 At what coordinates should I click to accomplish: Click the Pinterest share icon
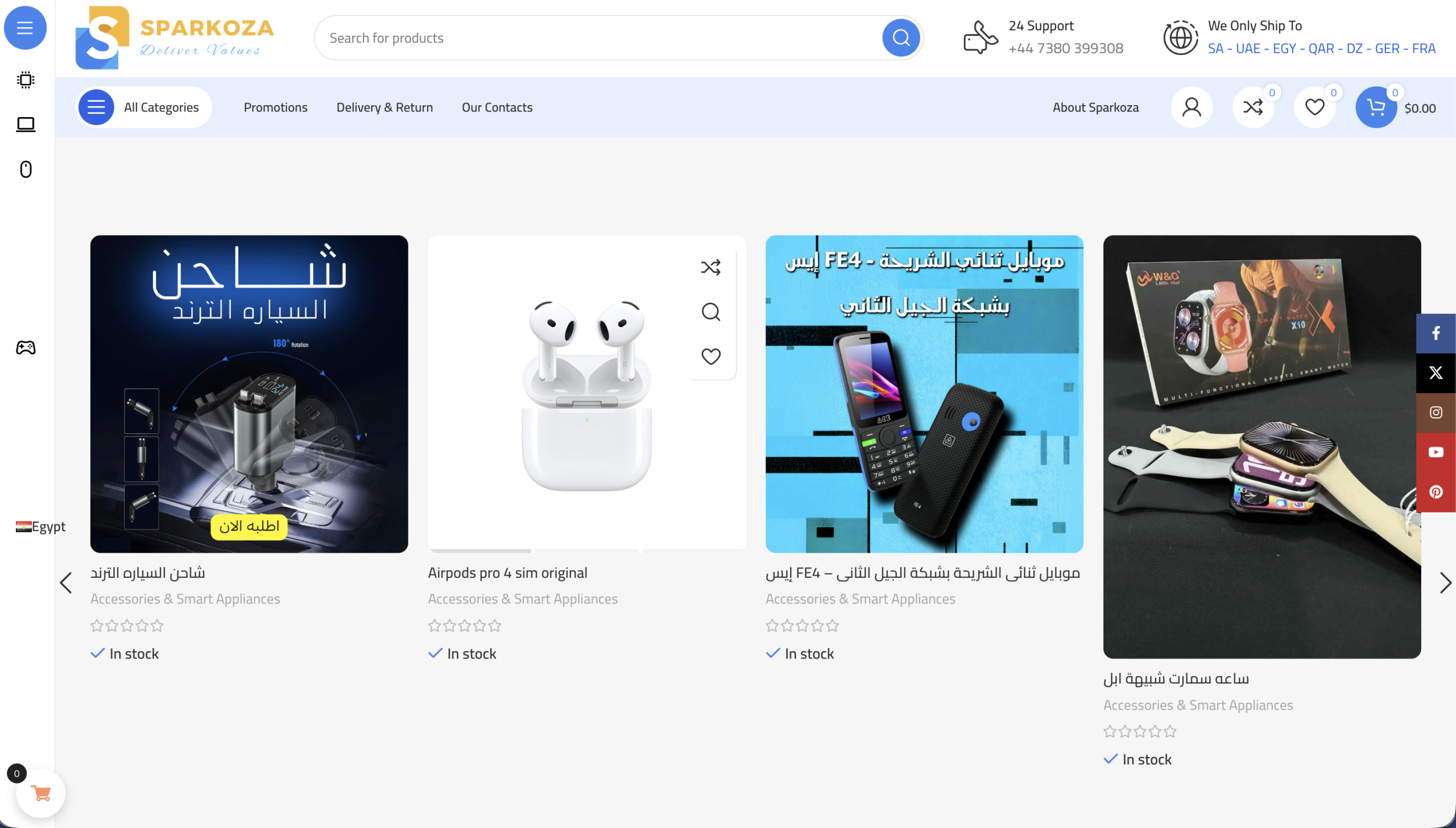1436,492
